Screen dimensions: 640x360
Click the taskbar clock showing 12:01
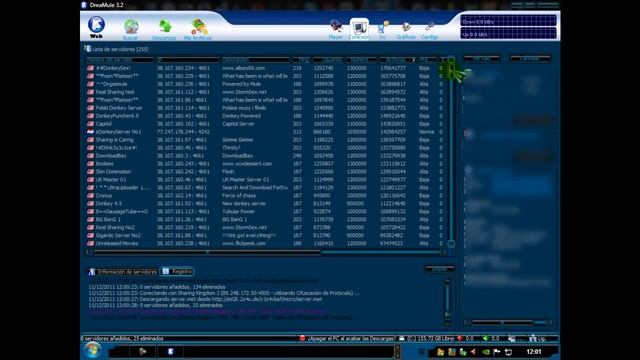click(534, 351)
